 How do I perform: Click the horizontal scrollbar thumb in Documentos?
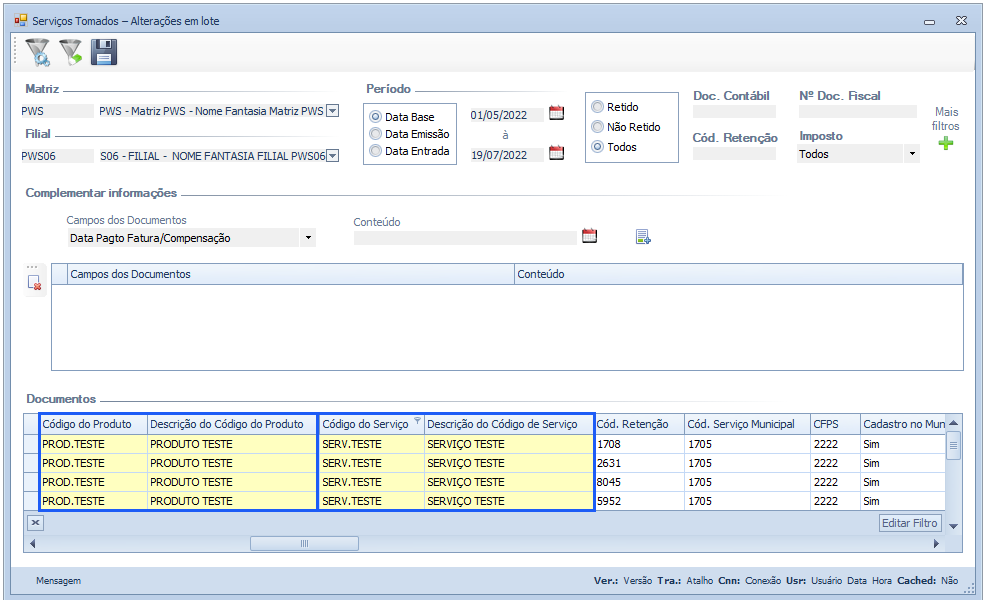point(303,543)
